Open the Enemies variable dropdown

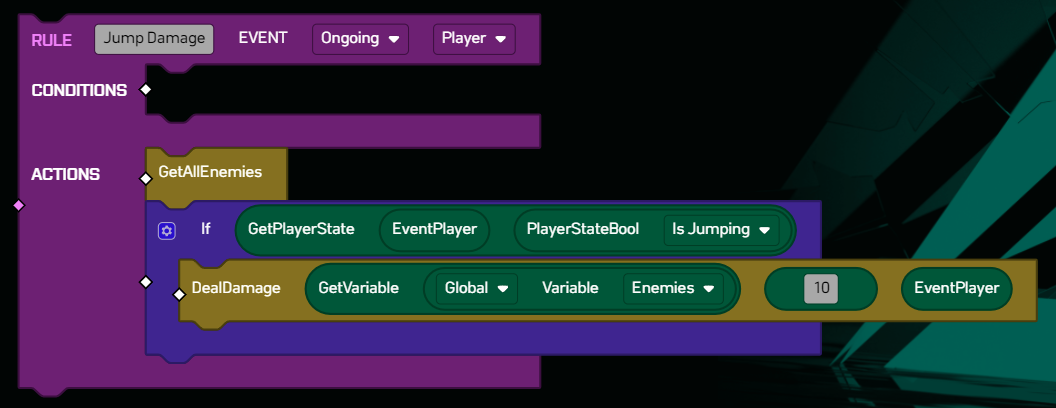(x=673, y=288)
